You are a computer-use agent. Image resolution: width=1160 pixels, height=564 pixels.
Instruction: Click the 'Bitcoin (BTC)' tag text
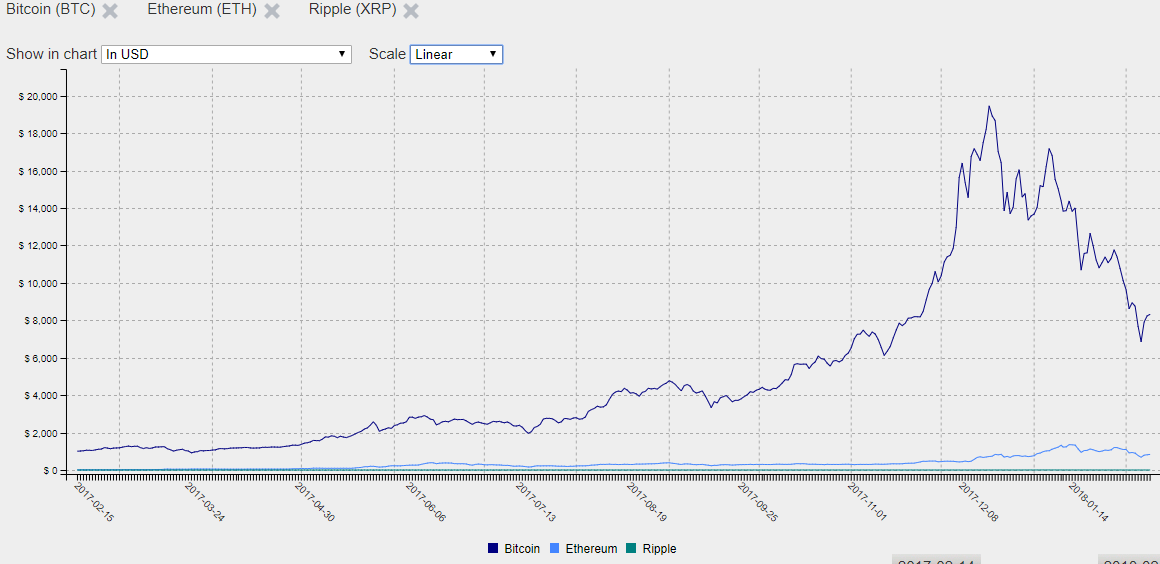[51, 10]
